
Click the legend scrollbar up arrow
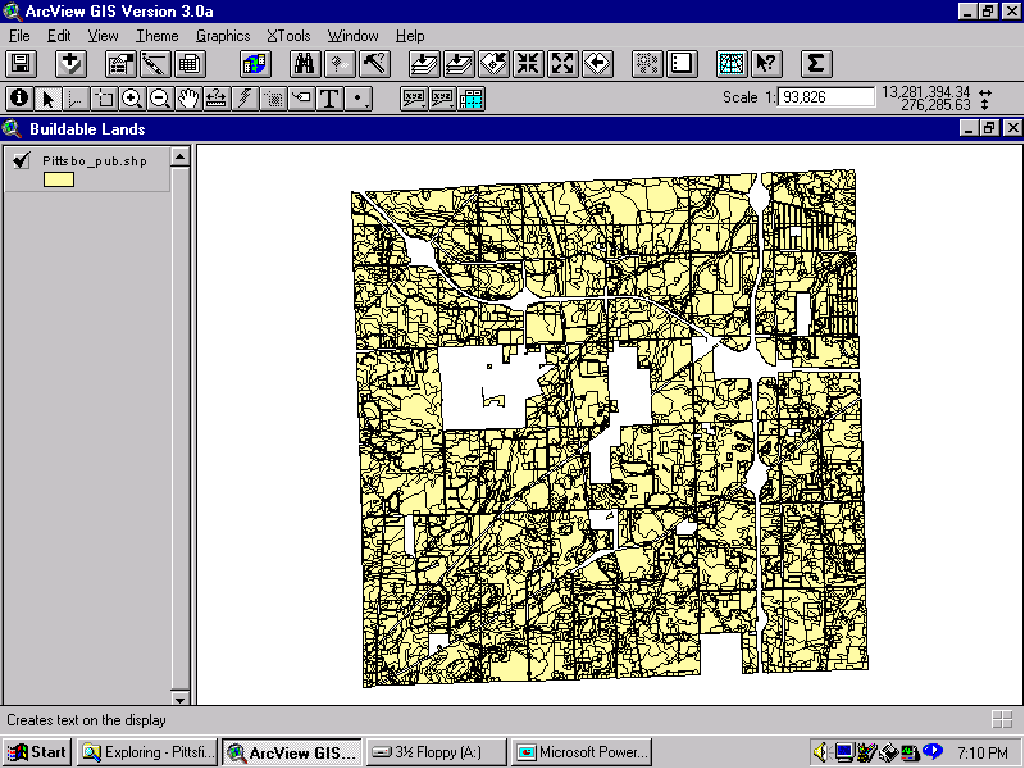(x=180, y=157)
